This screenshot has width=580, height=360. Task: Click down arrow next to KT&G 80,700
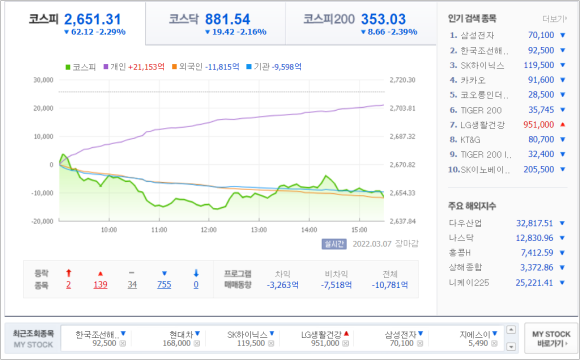(x=563, y=139)
